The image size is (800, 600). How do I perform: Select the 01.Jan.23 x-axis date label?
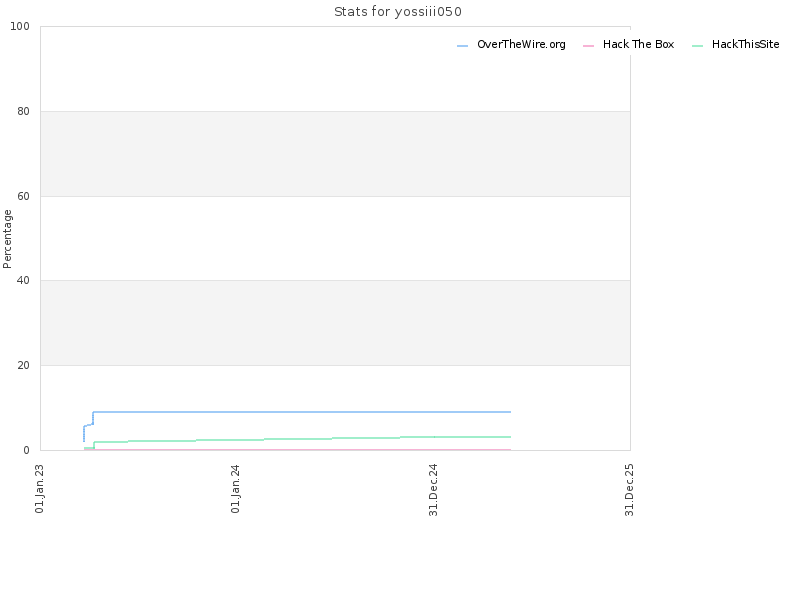click(39, 489)
